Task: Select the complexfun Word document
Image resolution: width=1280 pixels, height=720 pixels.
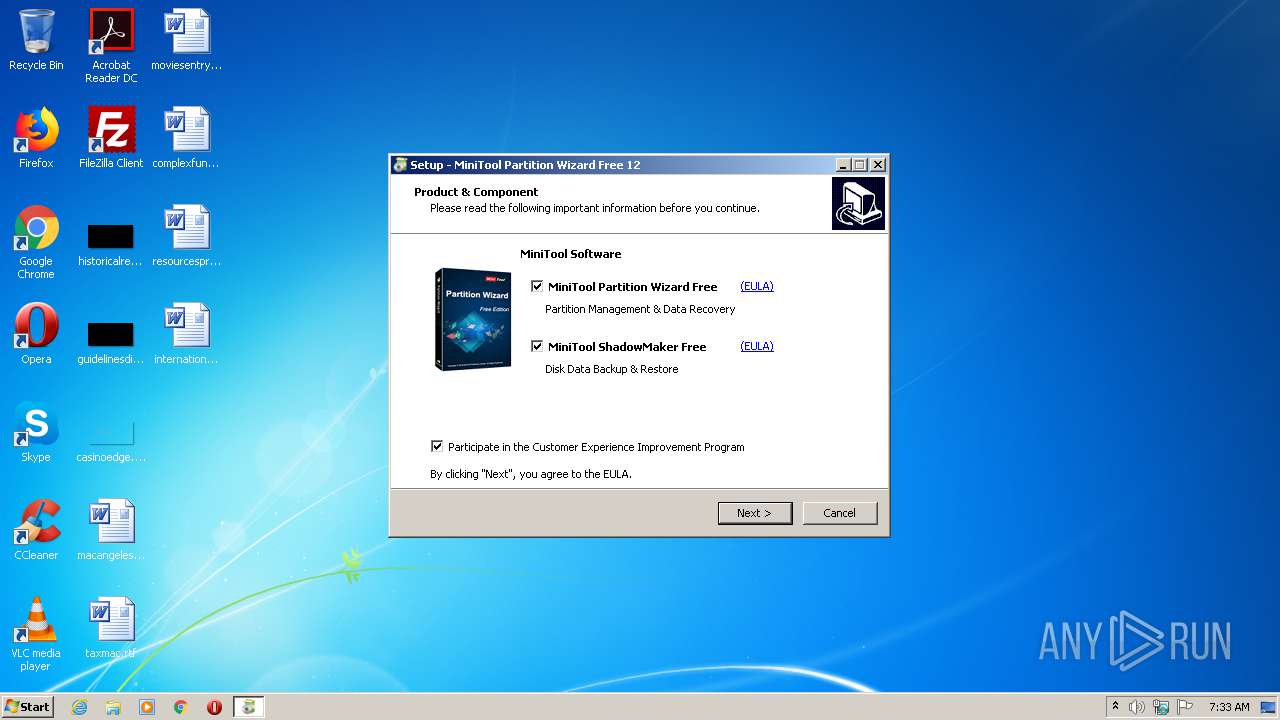Action: [x=186, y=138]
